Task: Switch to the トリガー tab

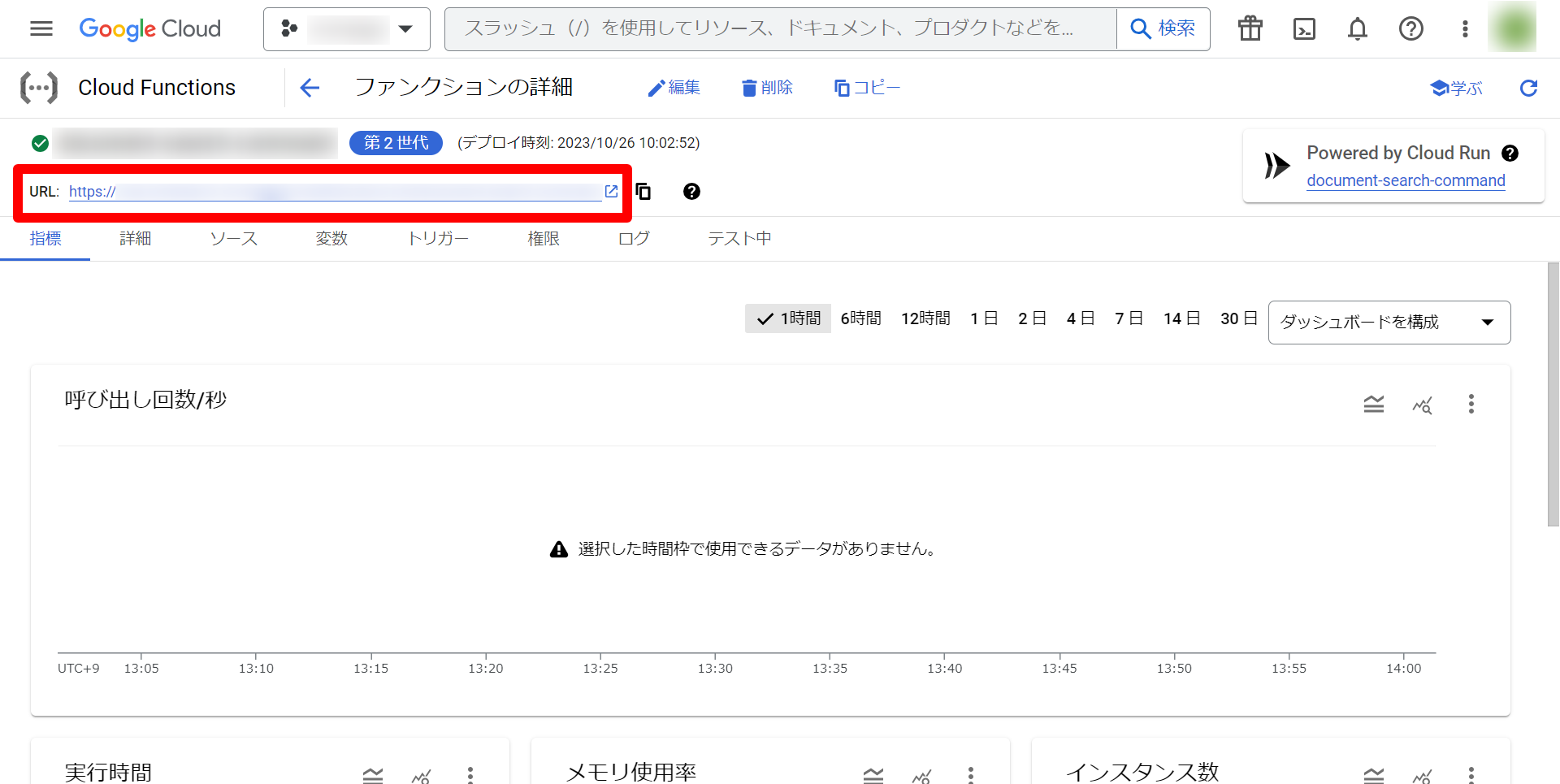Action: coord(438,238)
